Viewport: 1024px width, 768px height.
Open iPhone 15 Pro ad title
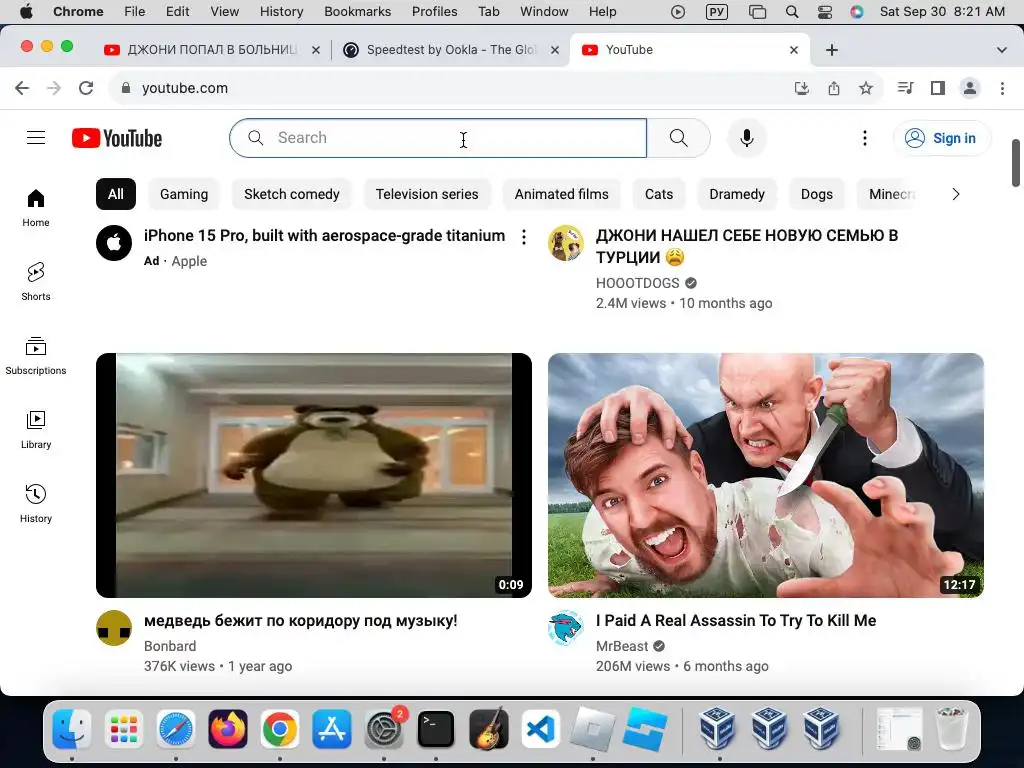(325, 236)
